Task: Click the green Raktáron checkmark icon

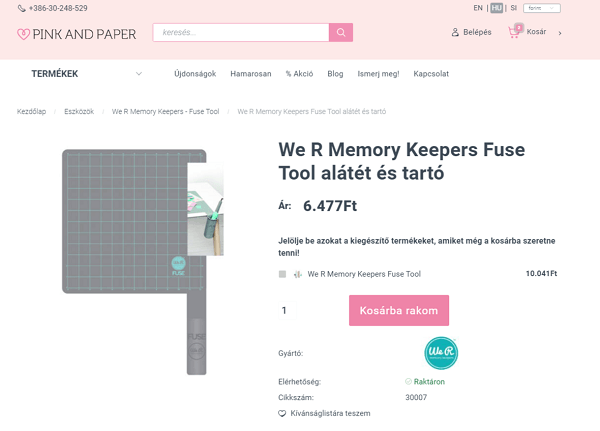Action: (408, 382)
